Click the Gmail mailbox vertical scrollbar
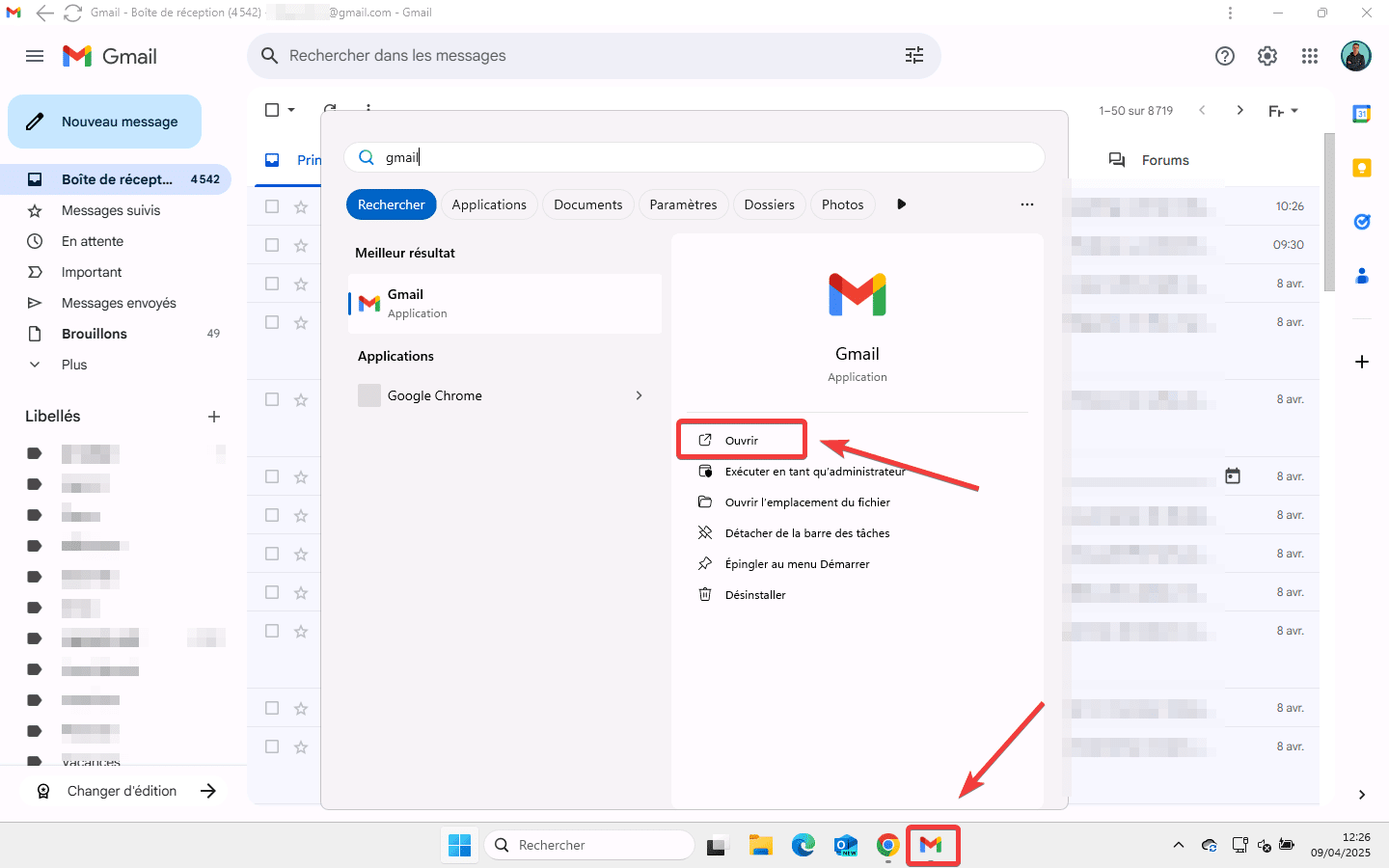Viewport: 1389px width, 868px height. coord(1329,212)
